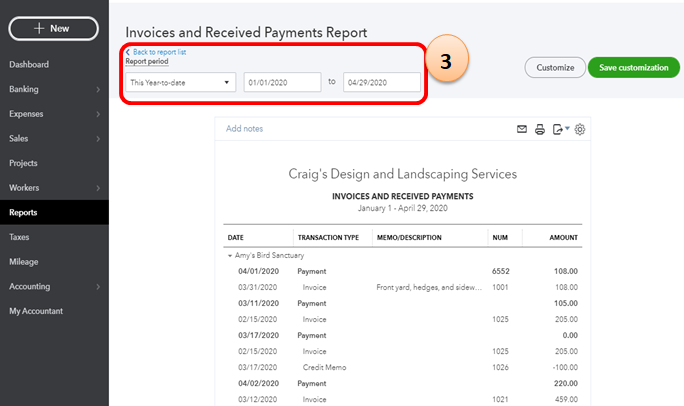Open report settings gear icon
Screen dimensions: 684x406
580,129
